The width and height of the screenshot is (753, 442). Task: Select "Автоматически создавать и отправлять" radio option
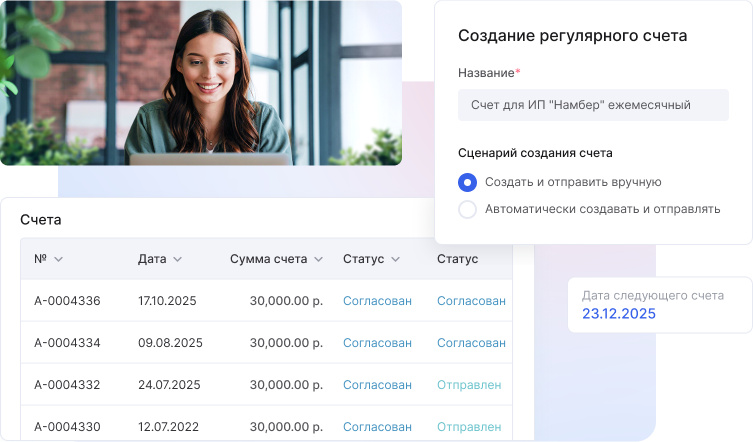click(x=467, y=209)
